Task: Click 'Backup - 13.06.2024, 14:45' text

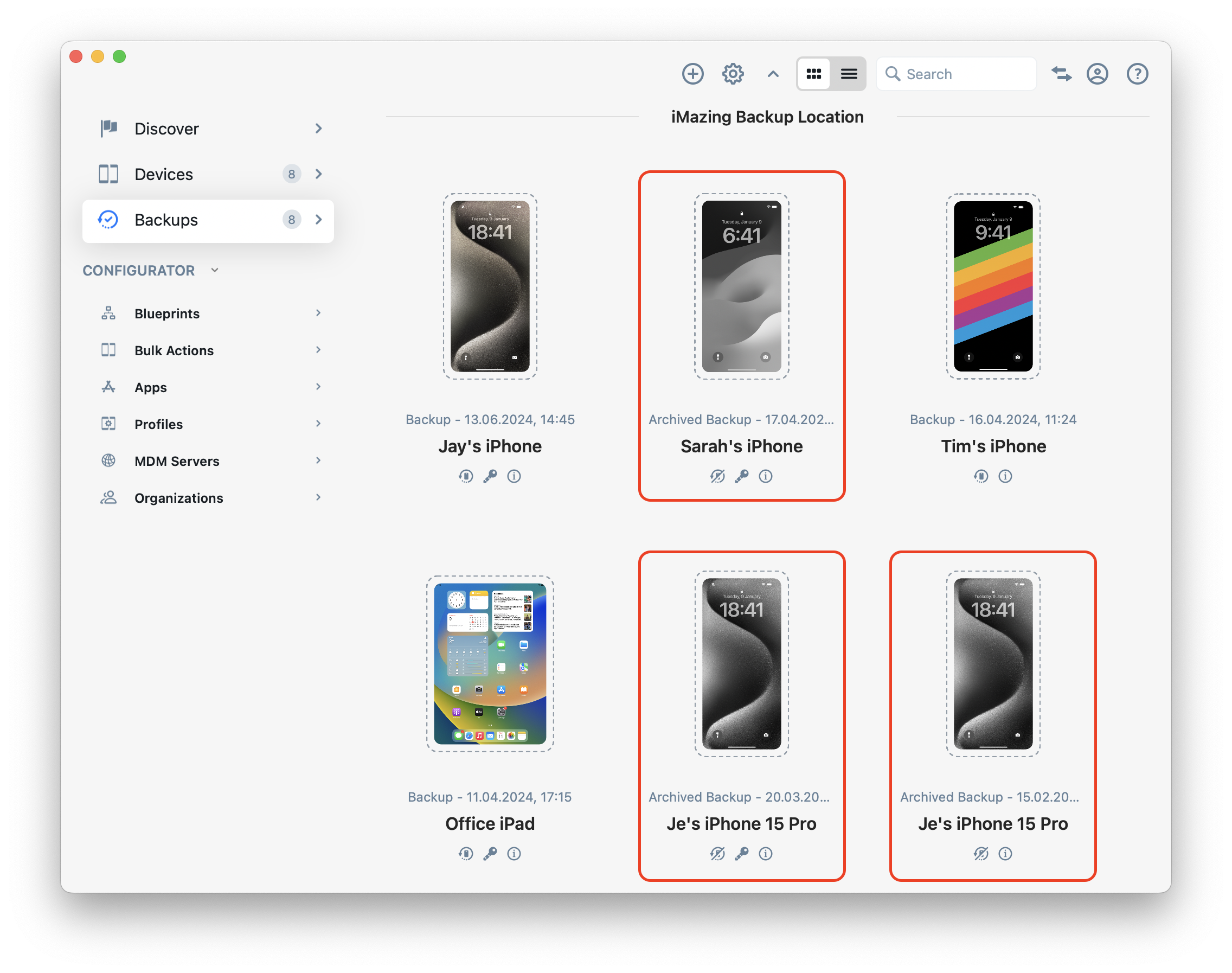Action: click(x=490, y=420)
